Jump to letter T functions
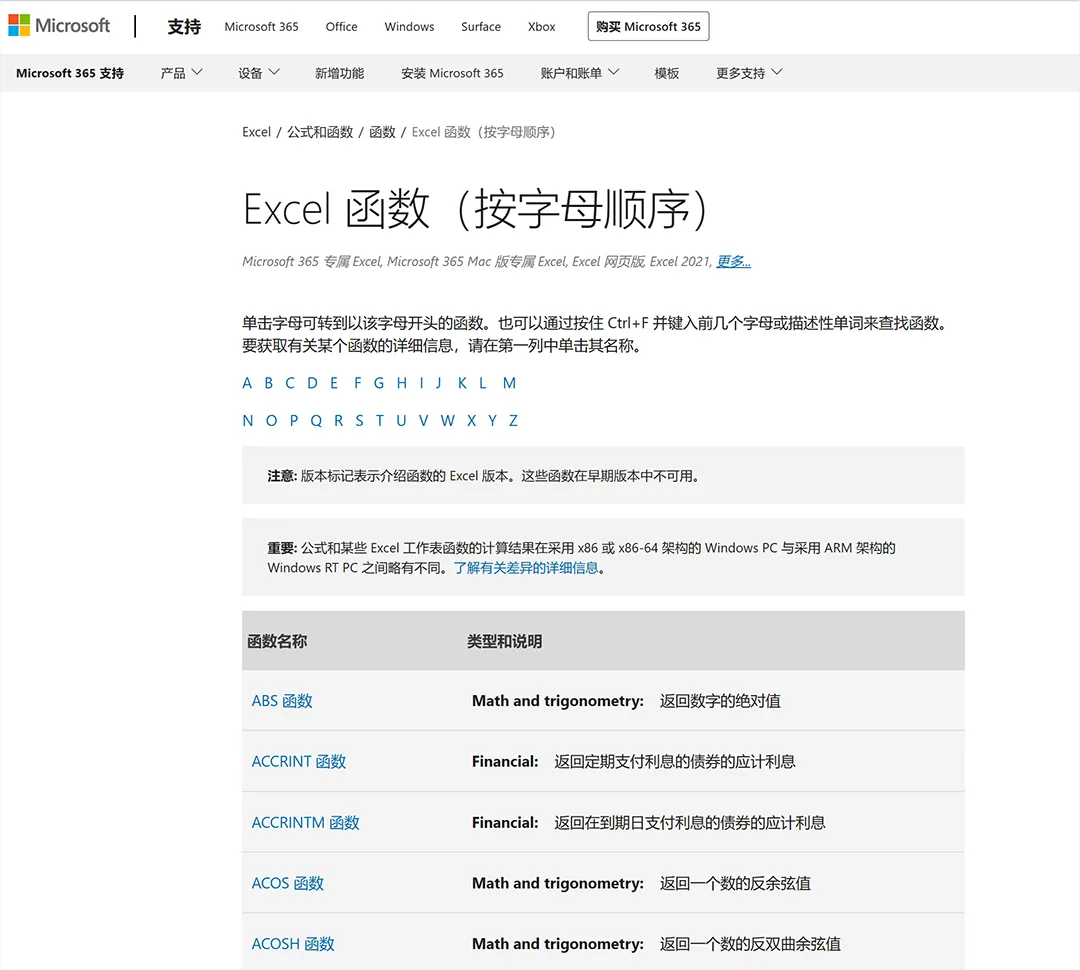This screenshot has width=1080, height=970. pyautogui.click(x=380, y=421)
